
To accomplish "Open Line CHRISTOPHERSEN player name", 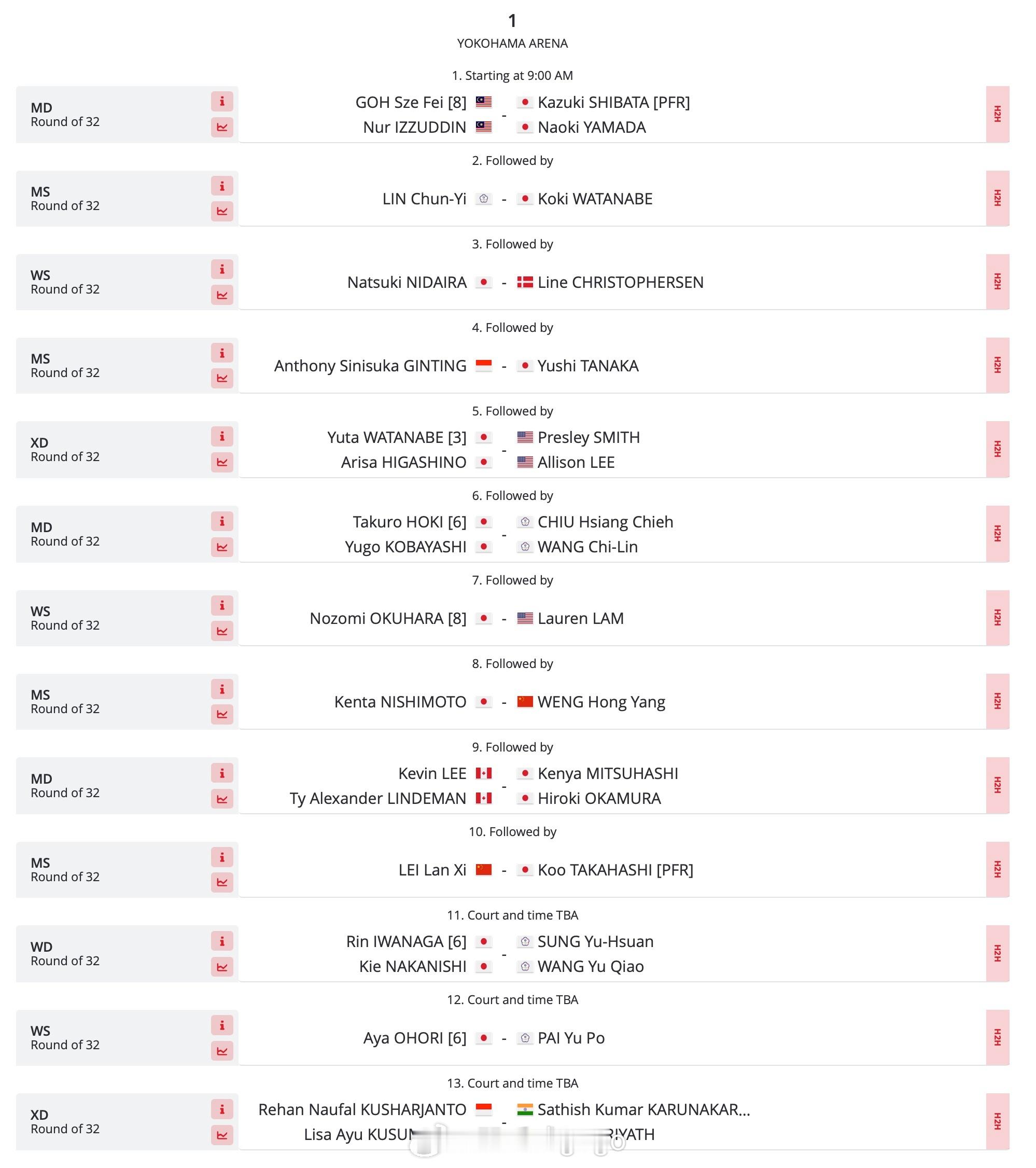I will pyautogui.click(x=621, y=282).
